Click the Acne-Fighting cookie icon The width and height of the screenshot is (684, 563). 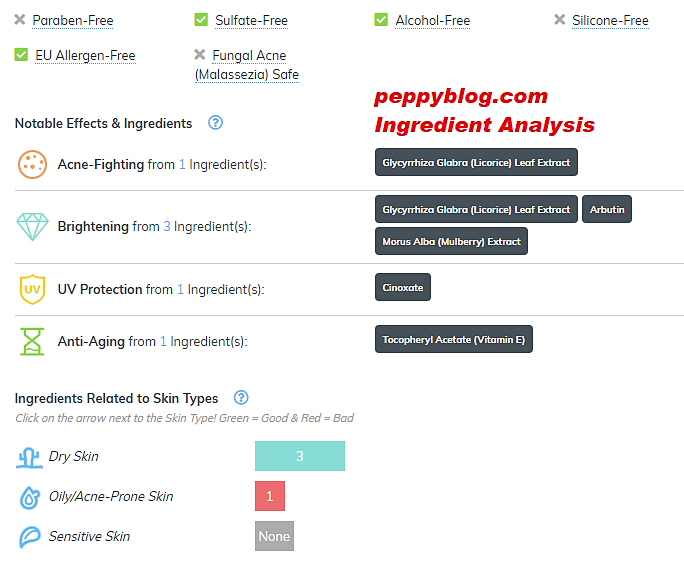coord(32,164)
